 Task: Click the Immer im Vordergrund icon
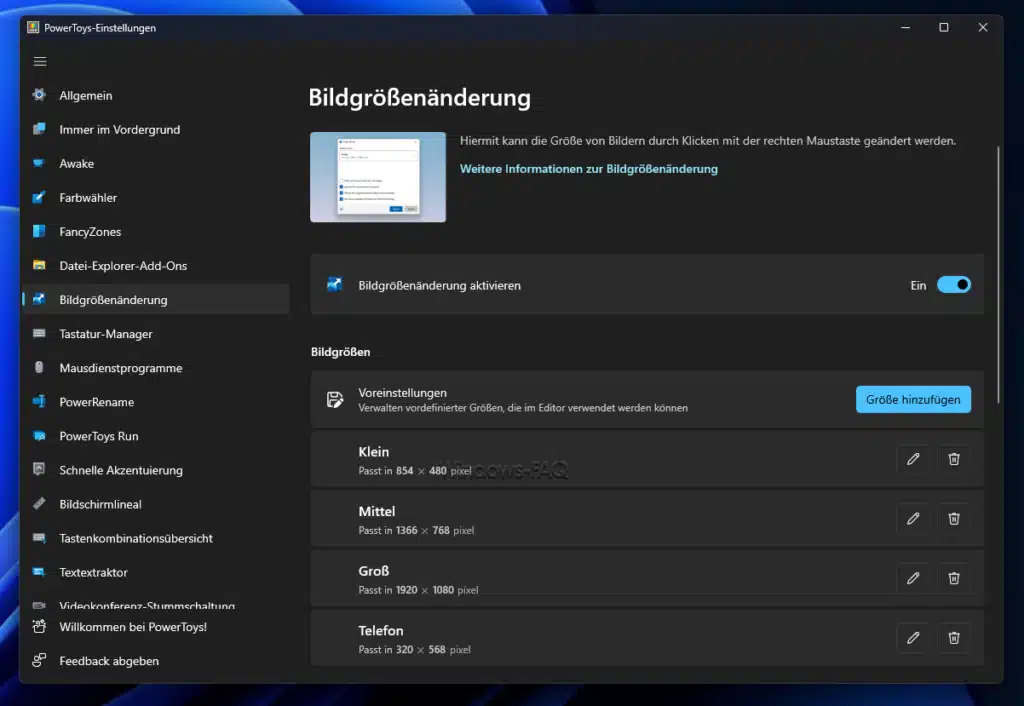pos(39,129)
